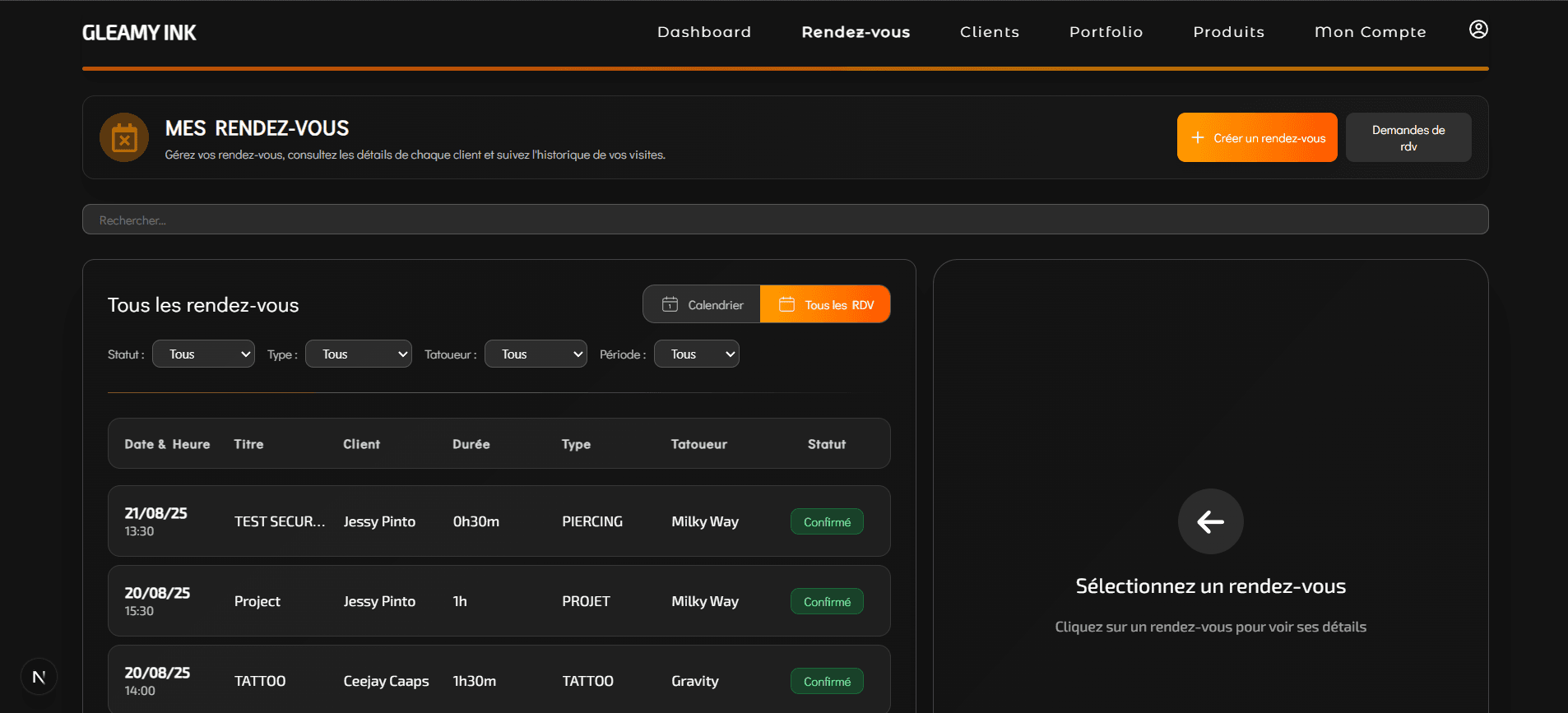Open the Période filter dropdown
This screenshot has width=1568, height=713.
[696, 354]
